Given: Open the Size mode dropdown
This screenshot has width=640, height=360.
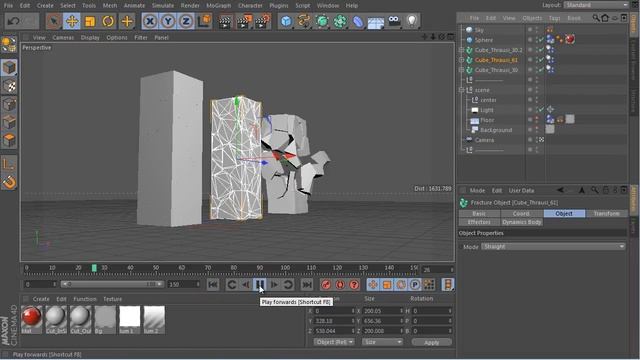Looking at the screenshot, I should (382, 342).
